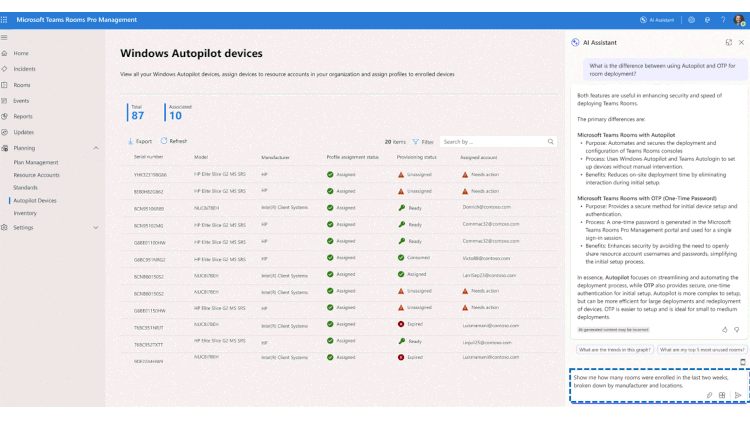
Task: Refresh the device list
Action: [174, 141]
